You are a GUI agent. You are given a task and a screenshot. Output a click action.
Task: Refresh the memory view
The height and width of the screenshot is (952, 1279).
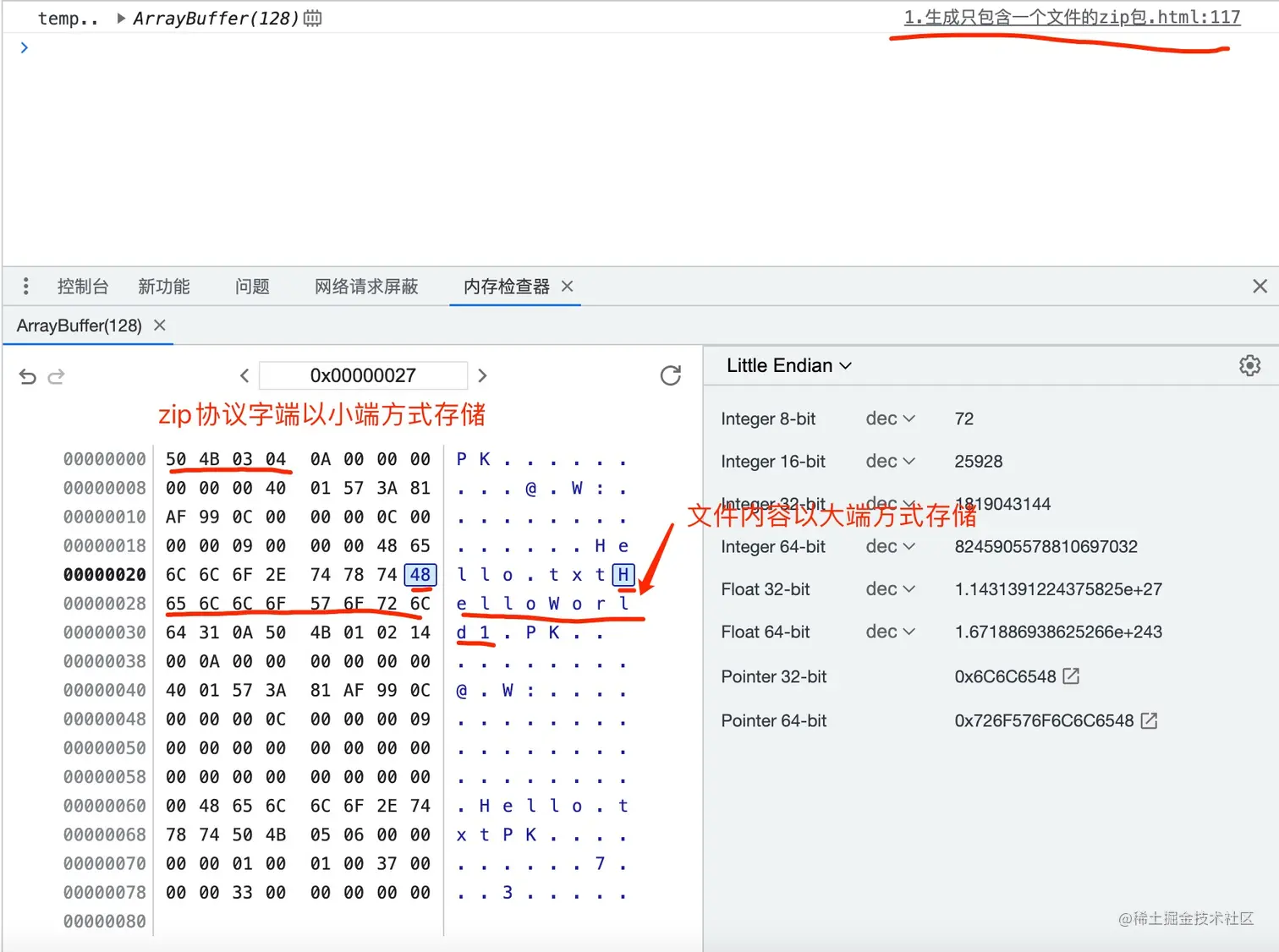(671, 375)
